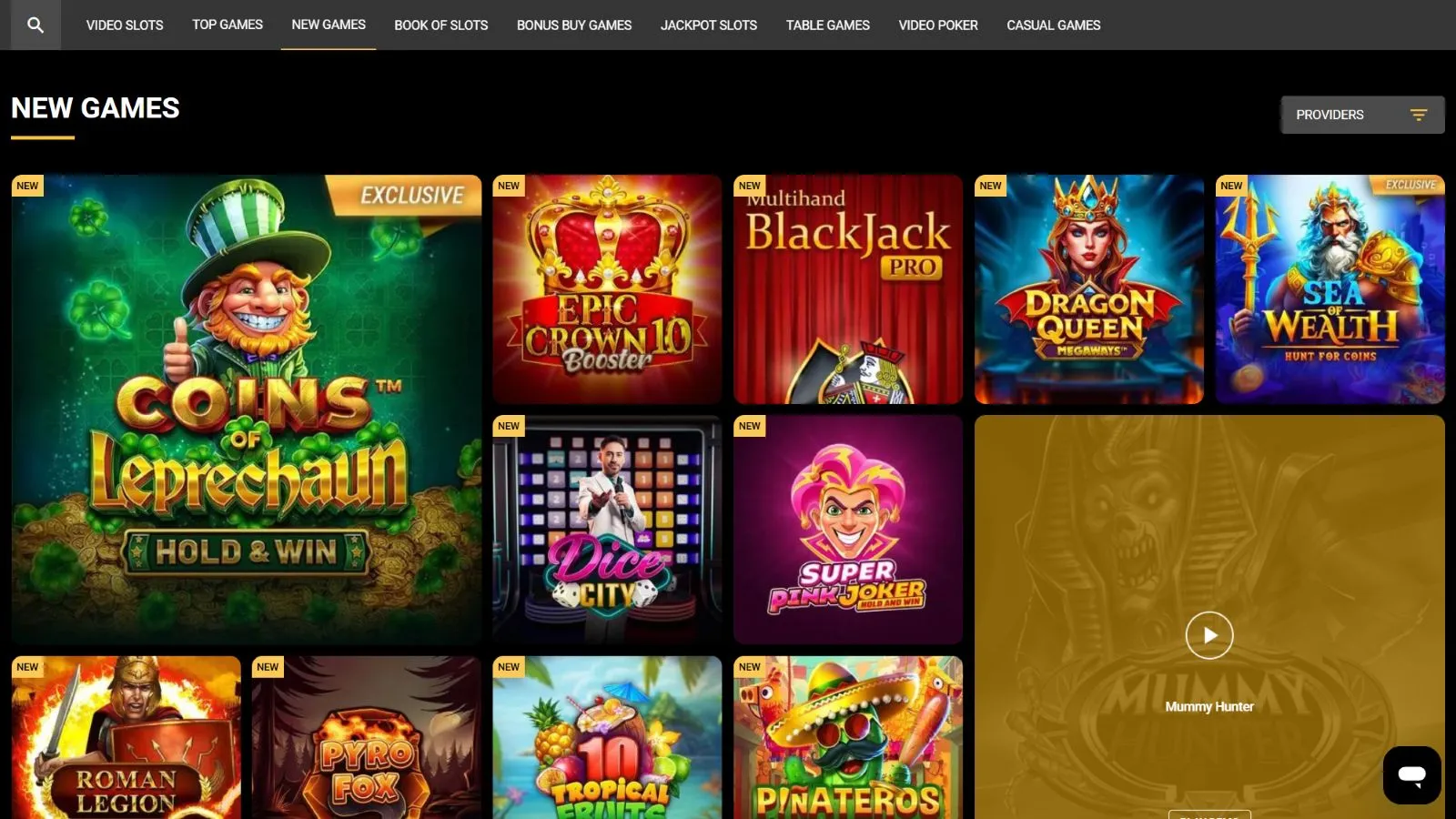1456x819 pixels.
Task: Open the Video Poker category
Action: tap(938, 25)
